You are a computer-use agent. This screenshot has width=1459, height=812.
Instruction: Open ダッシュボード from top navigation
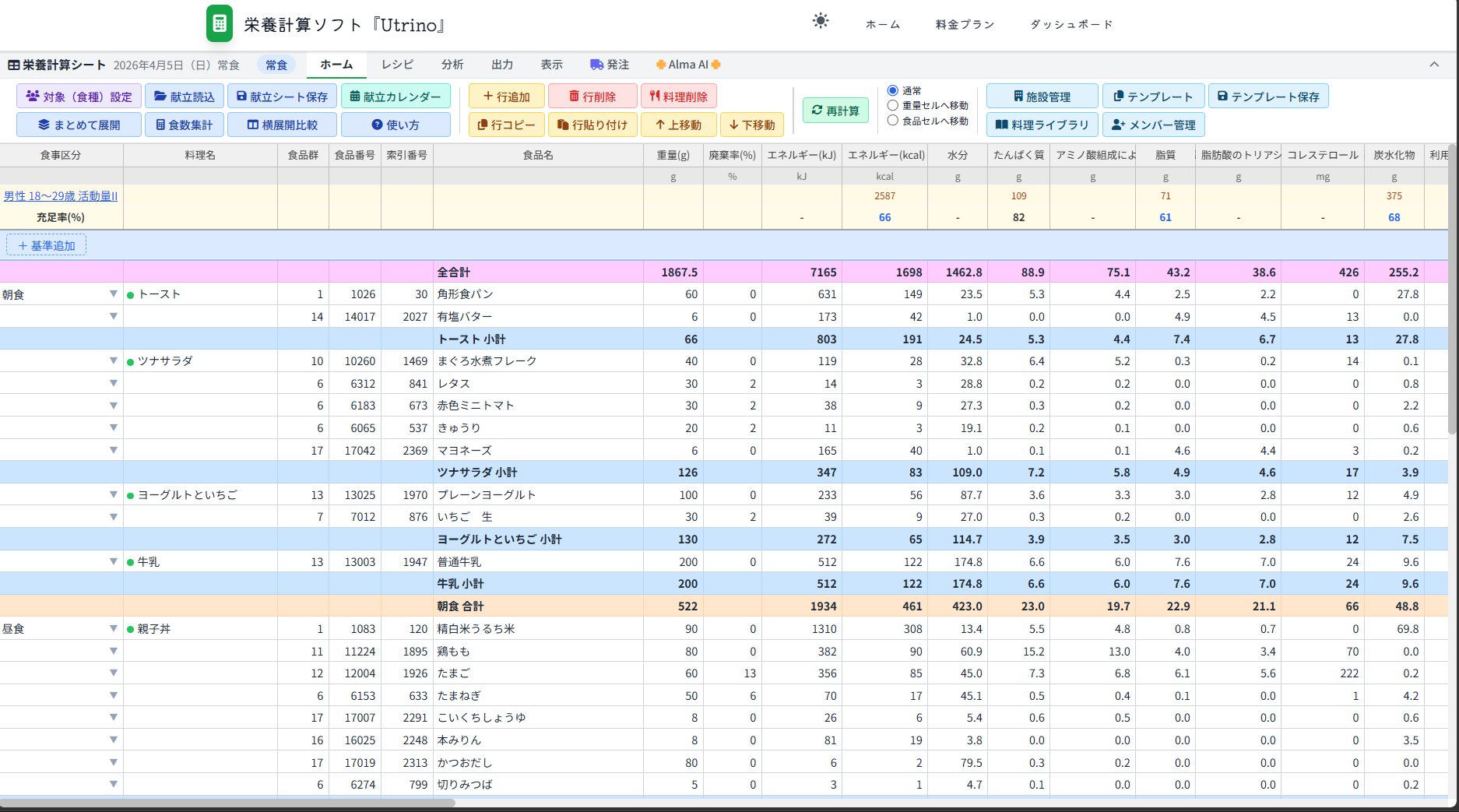[1072, 24]
